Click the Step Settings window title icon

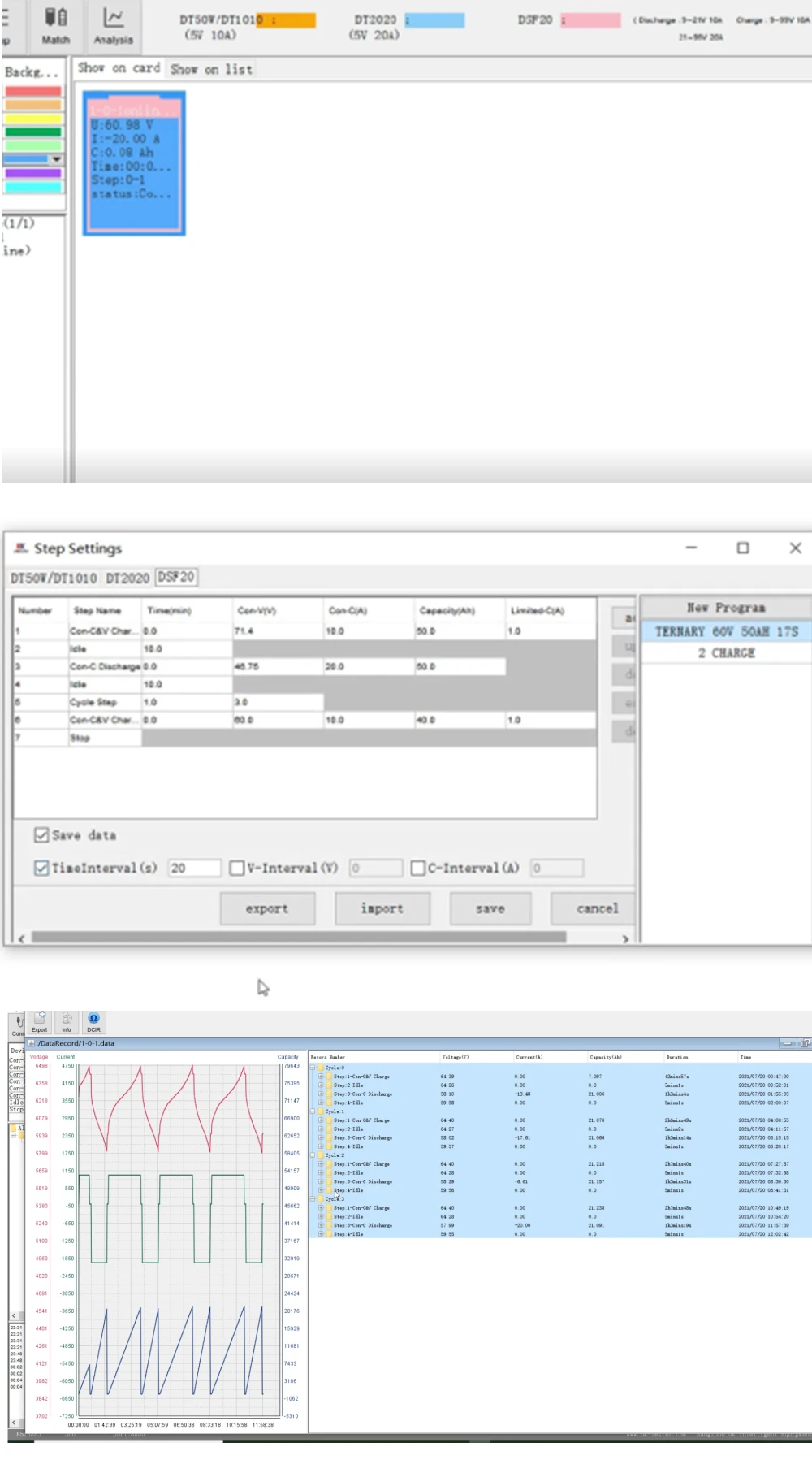(21, 548)
